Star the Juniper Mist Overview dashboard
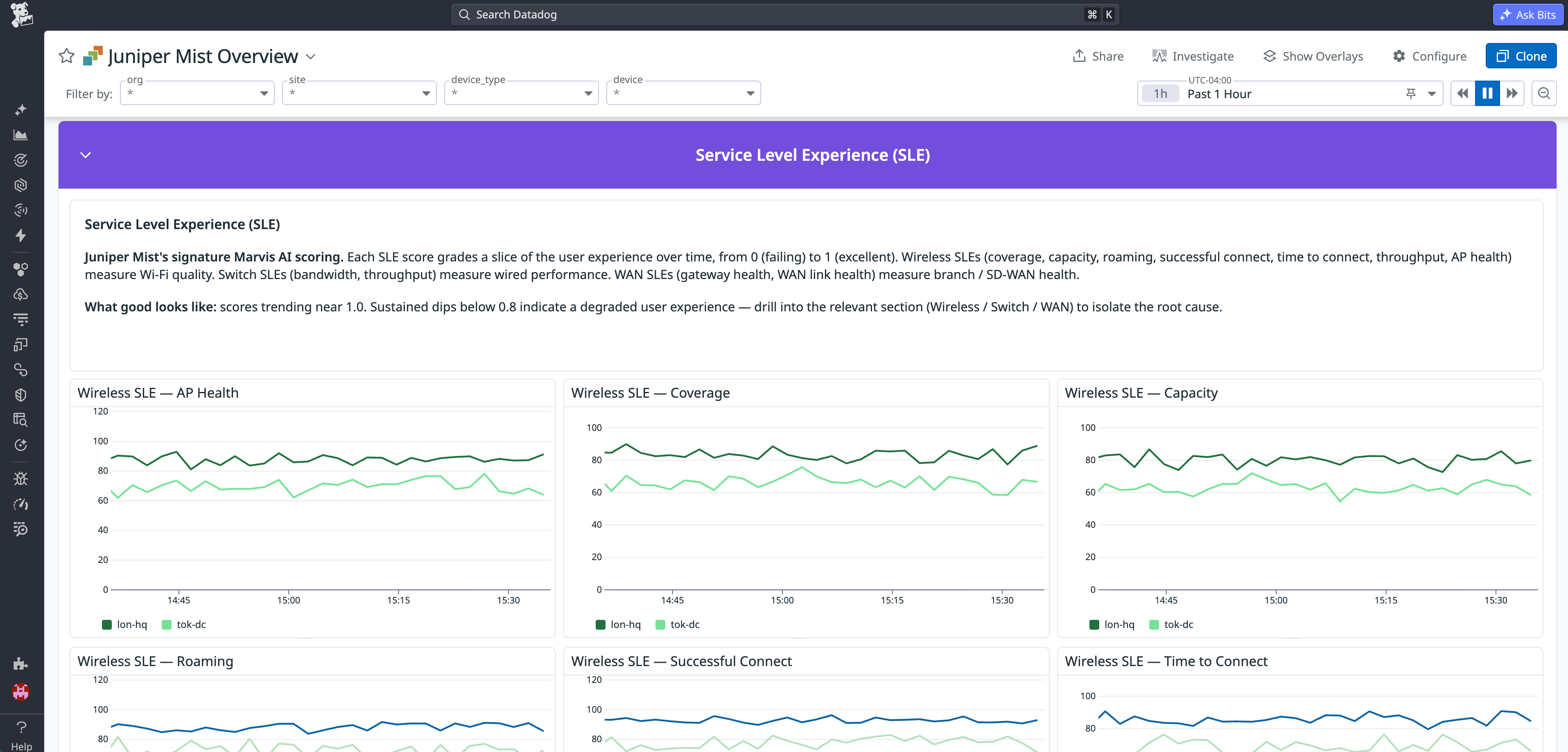This screenshot has width=1568, height=752. pyautogui.click(x=66, y=56)
